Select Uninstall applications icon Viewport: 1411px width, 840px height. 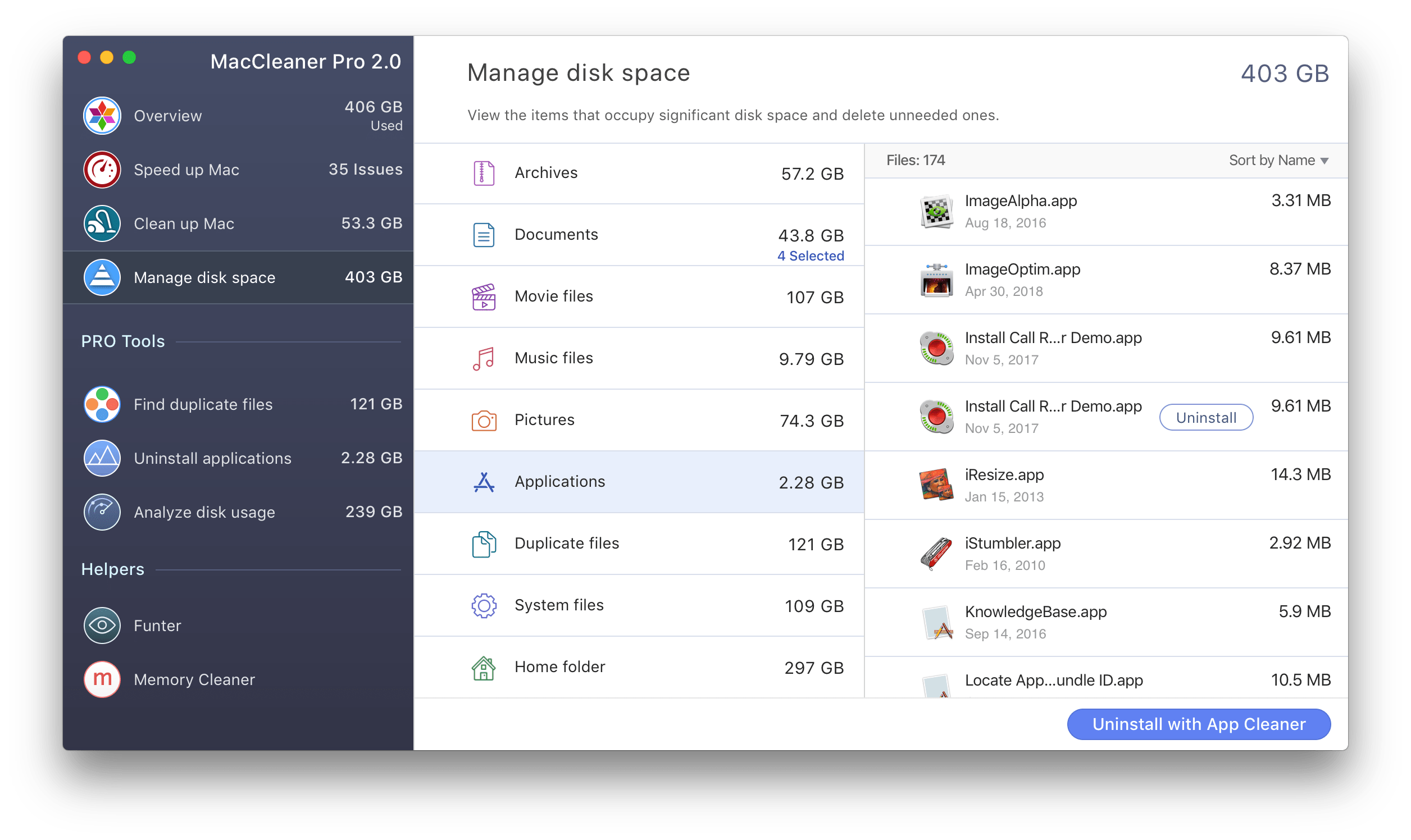(x=103, y=457)
